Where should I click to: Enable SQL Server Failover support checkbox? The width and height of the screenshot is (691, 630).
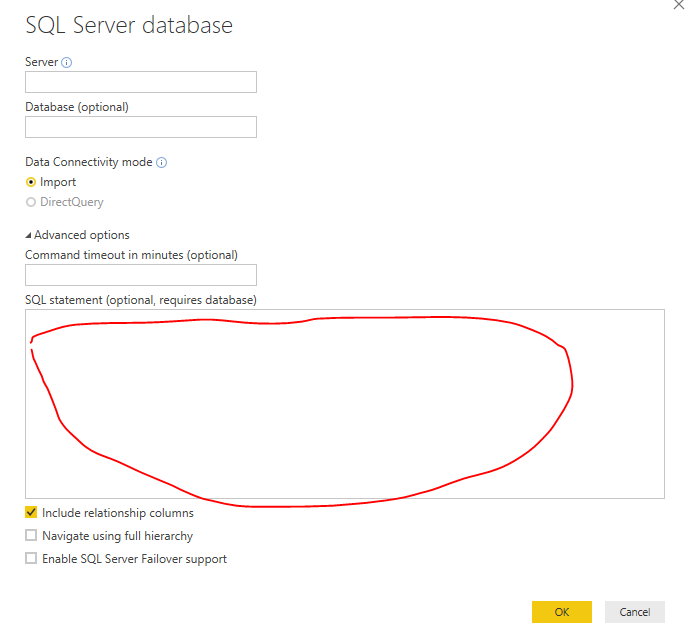click(31, 558)
